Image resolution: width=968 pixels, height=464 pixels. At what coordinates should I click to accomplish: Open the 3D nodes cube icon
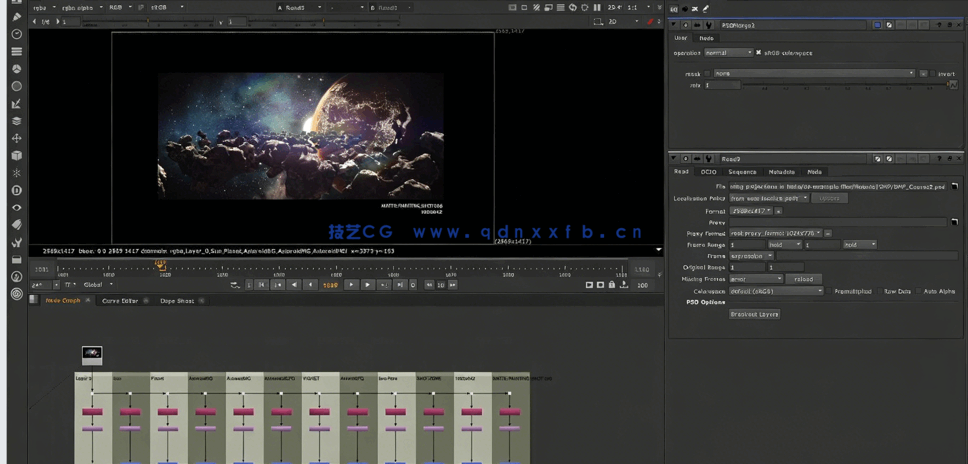(x=16, y=156)
